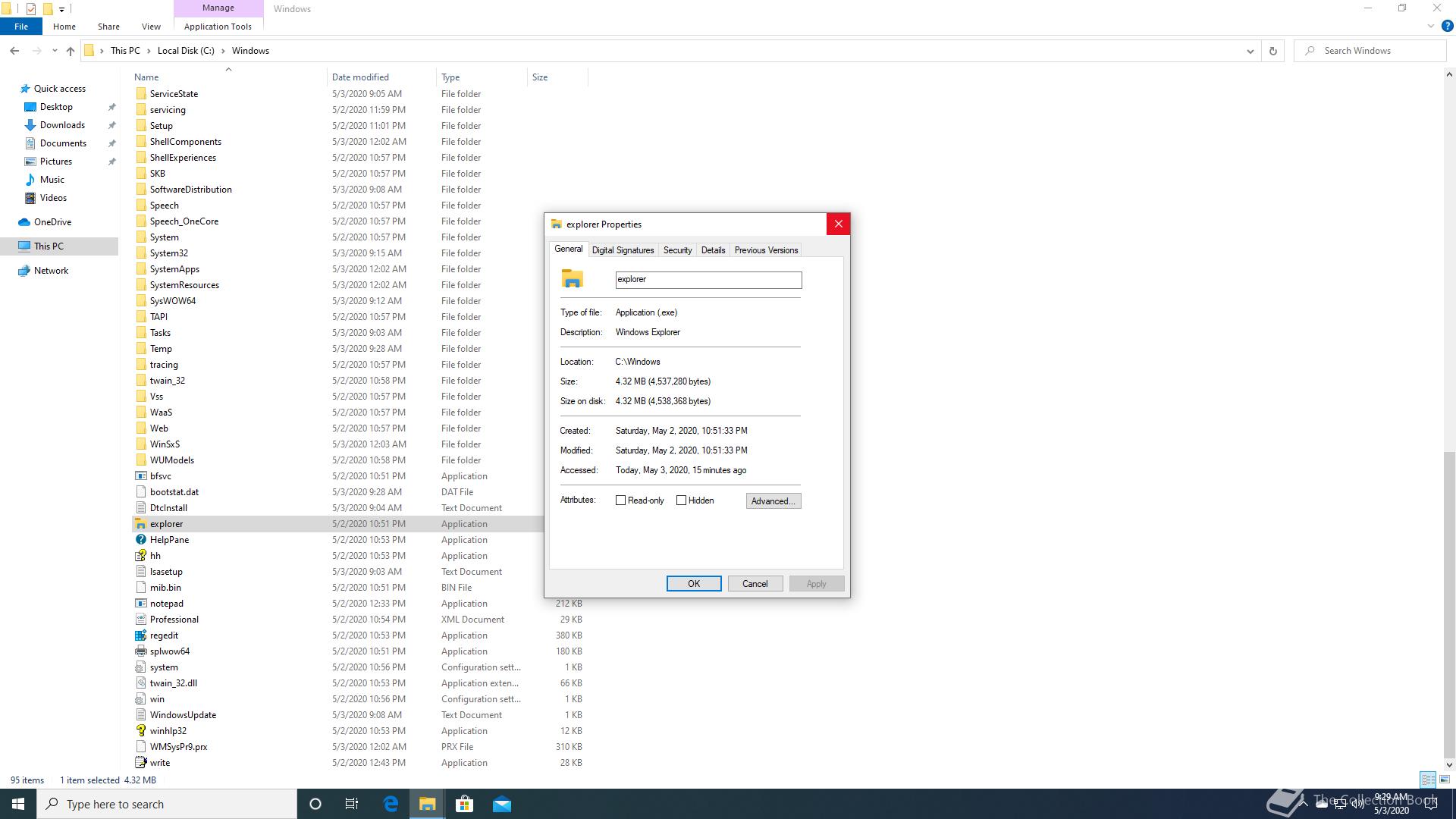Switch to the Details tab
The height and width of the screenshot is (819, 1456).
[x=713, y=250]
